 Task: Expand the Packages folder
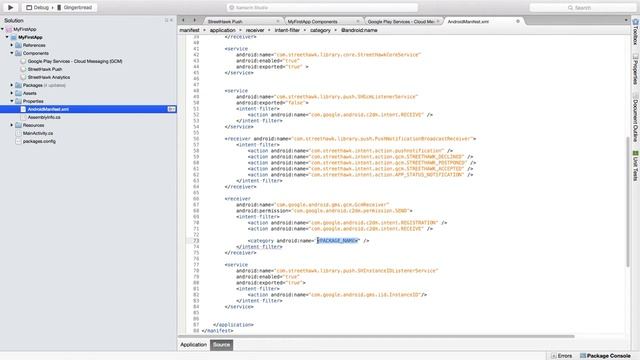coord(12,85)
